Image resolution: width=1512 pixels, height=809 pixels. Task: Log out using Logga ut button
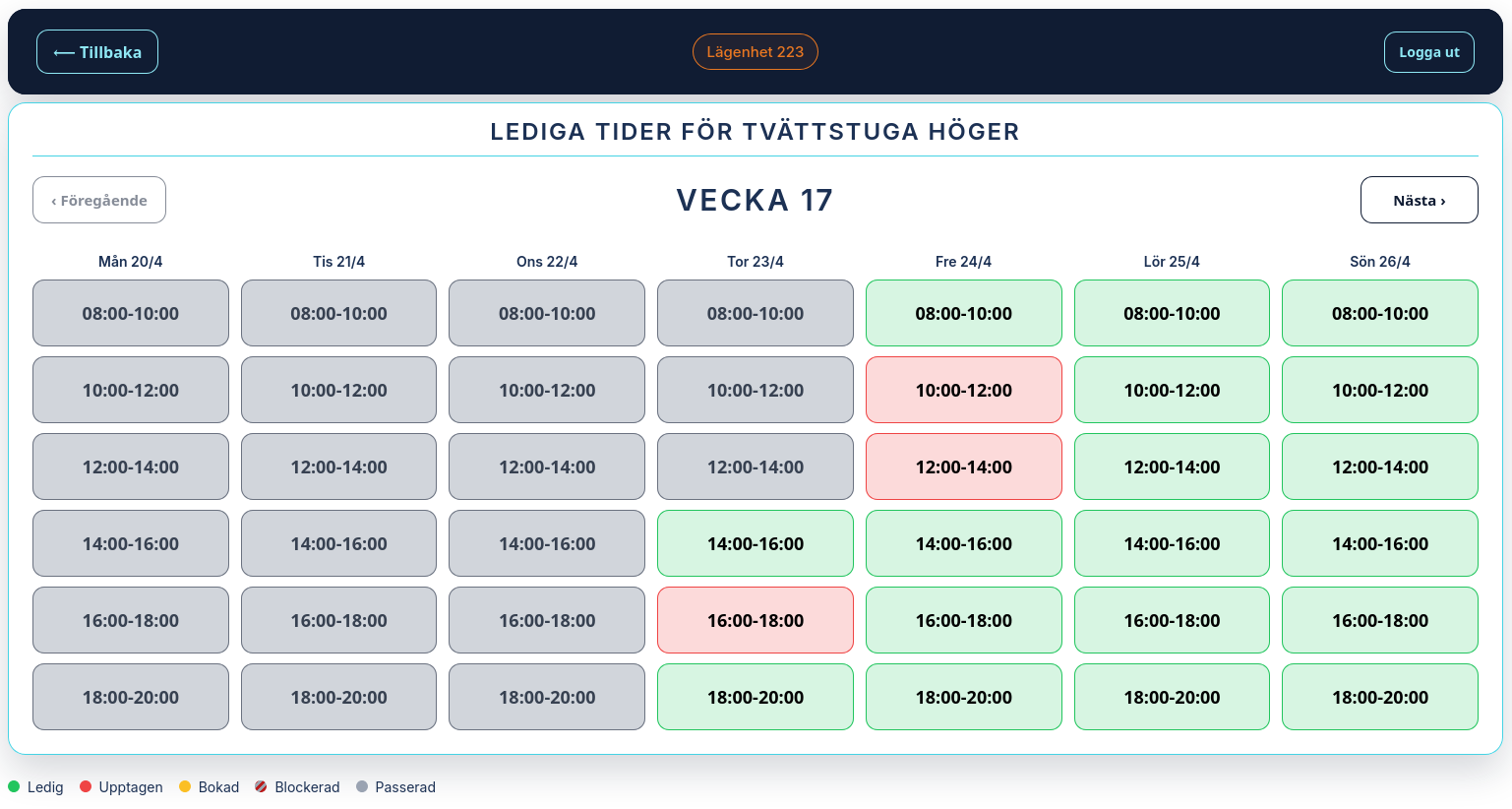tap(1428, 52)
